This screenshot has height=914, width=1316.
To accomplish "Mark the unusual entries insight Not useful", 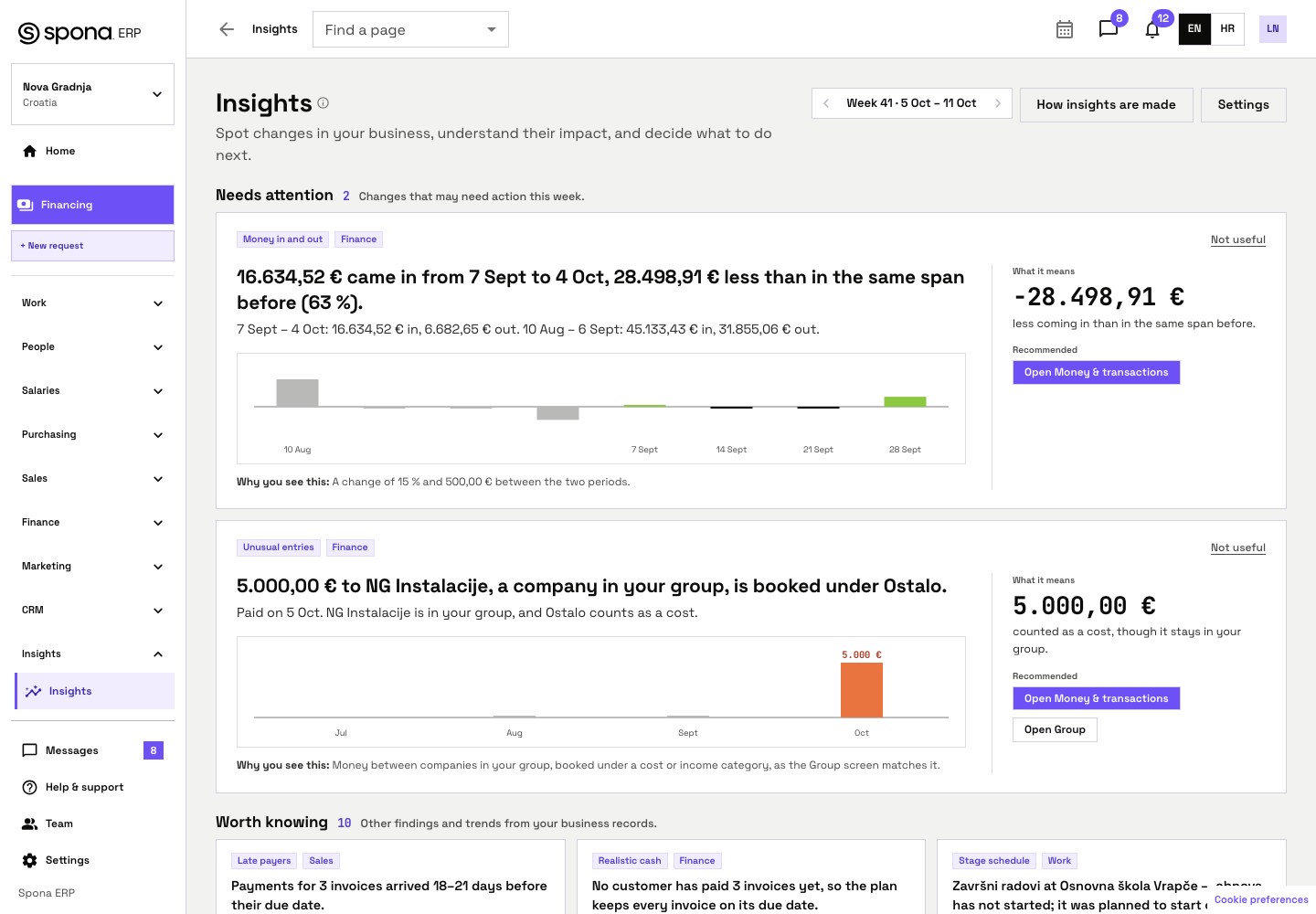I will [x=1237, y=547].
